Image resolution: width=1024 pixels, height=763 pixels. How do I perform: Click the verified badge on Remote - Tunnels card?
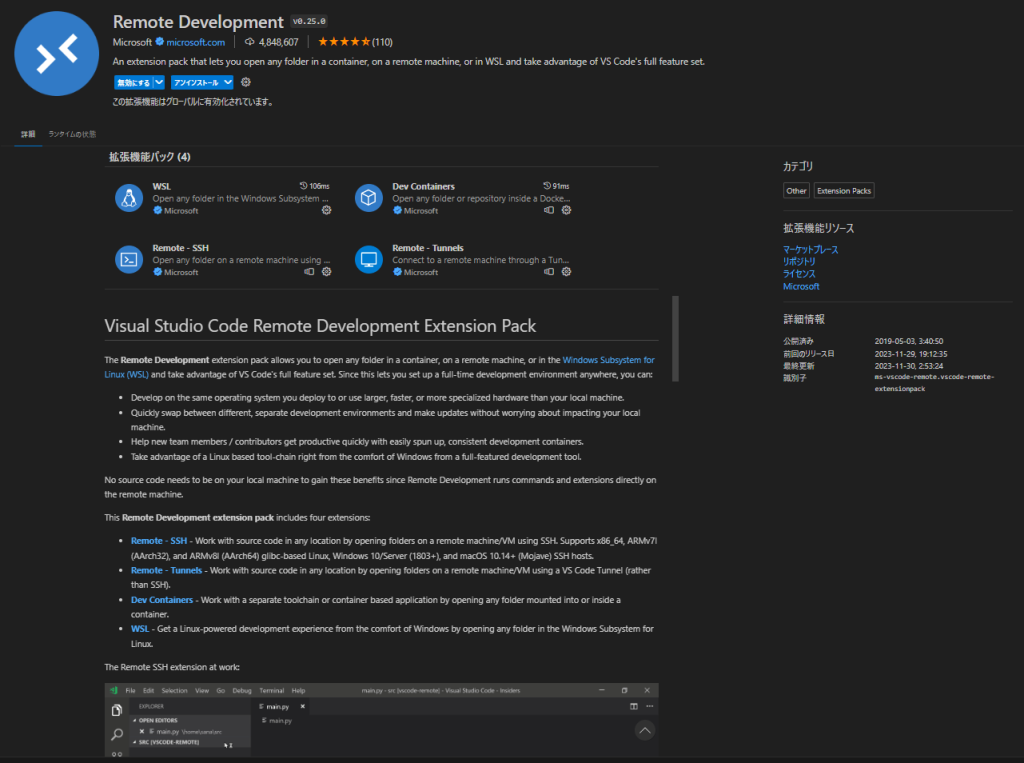click(397, 272)
